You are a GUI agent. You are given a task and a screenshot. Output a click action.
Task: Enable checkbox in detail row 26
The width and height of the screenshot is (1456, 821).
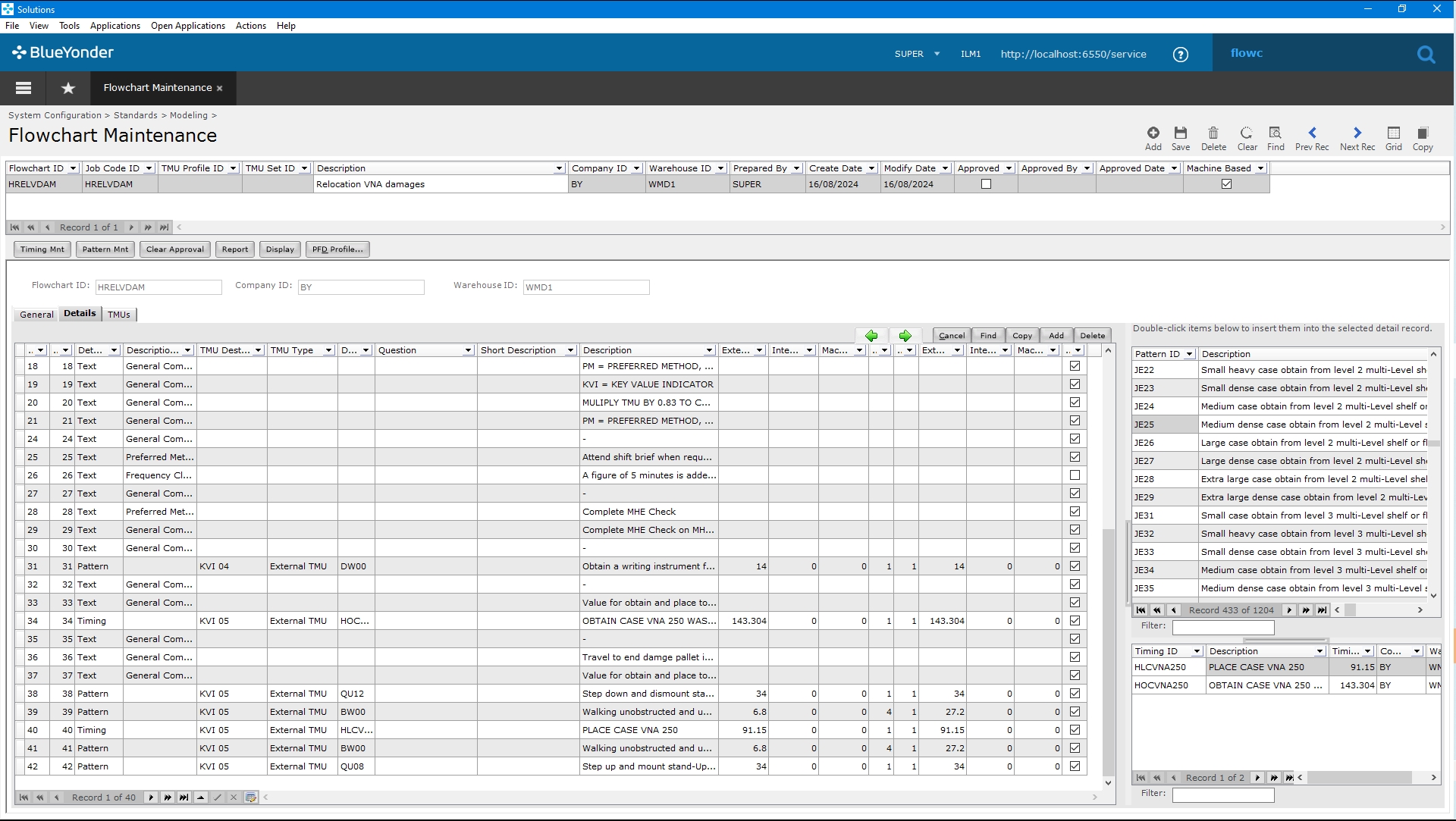click(x=1075, y=475)
